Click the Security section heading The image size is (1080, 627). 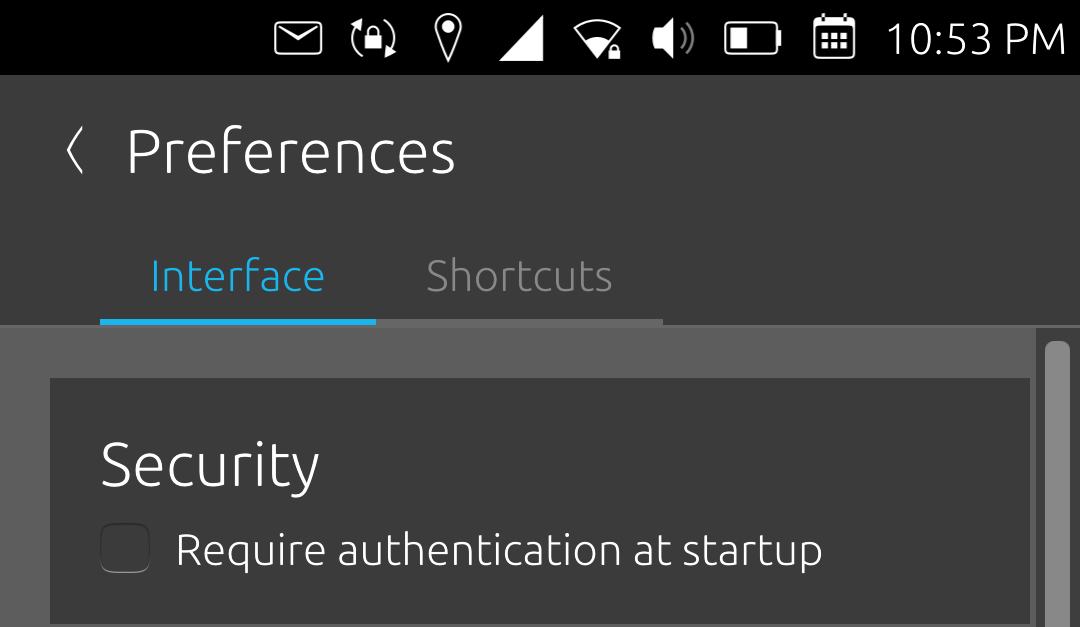pos(210,465)
